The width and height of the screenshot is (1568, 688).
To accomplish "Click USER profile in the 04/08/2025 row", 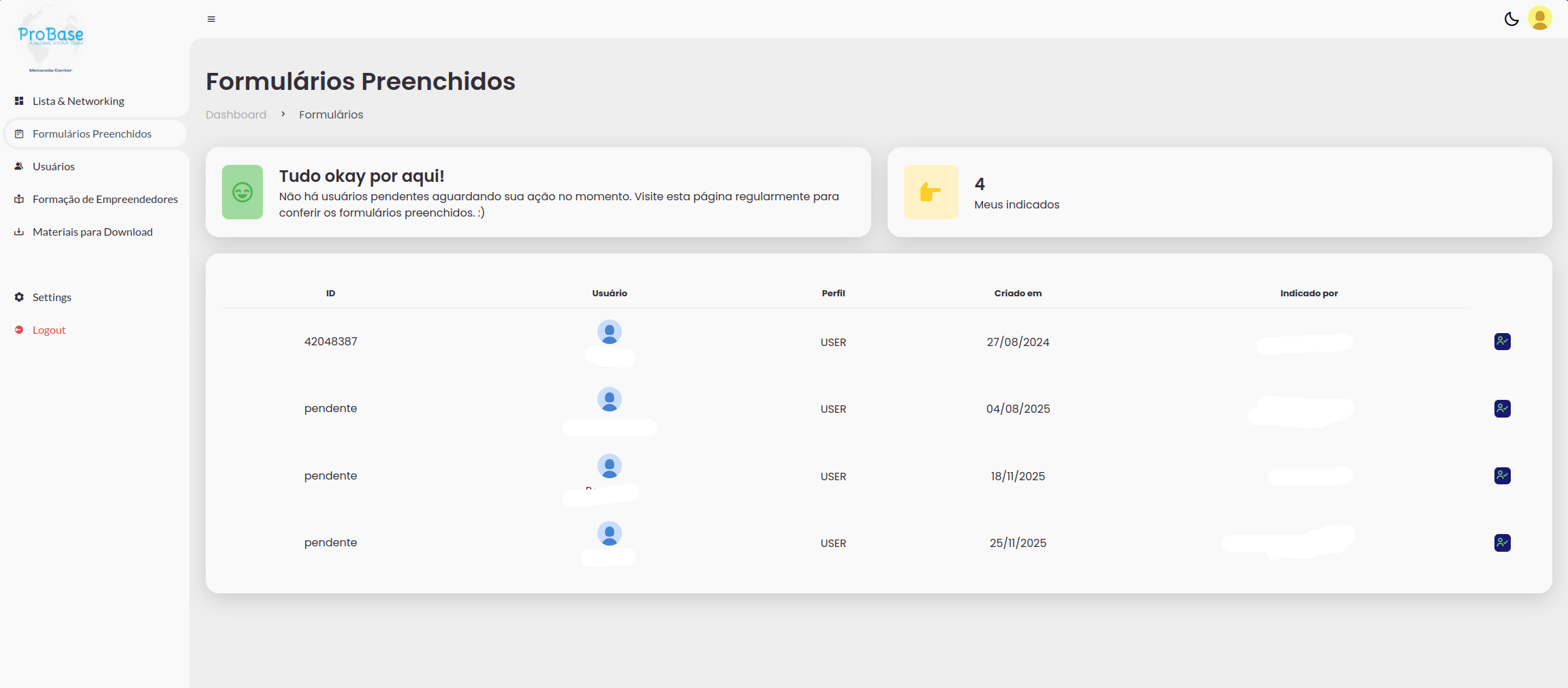I will pyautogui.click(x=833, y=409).
